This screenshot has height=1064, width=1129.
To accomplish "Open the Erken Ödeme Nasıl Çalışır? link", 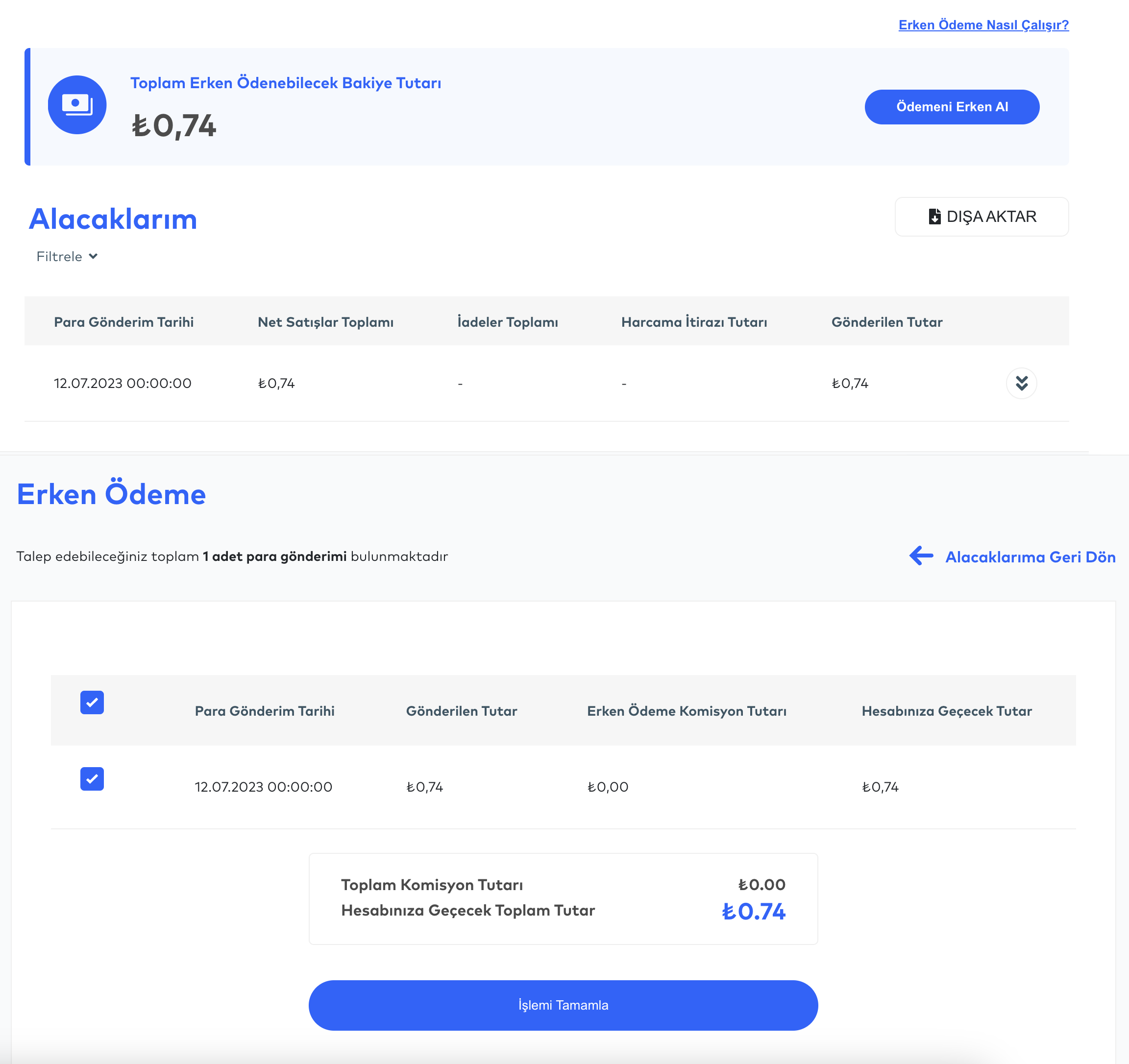I will pos(983,25).
